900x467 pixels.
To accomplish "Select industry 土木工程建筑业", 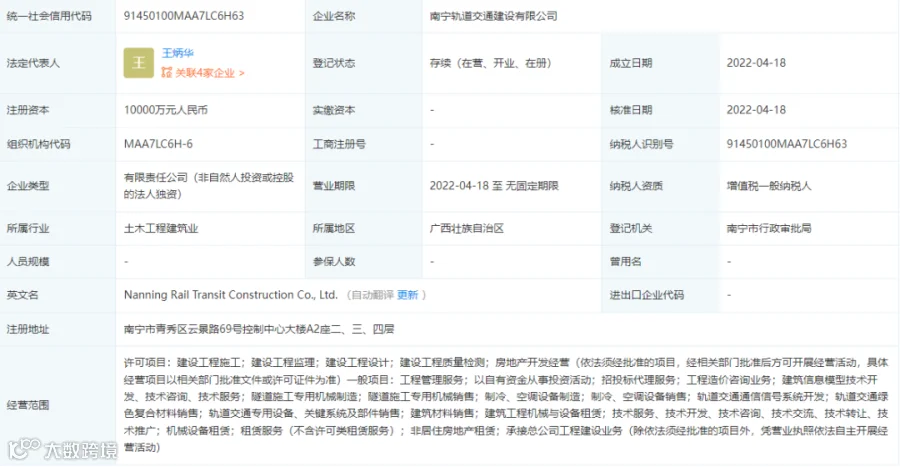I will (x=161, y=228).
